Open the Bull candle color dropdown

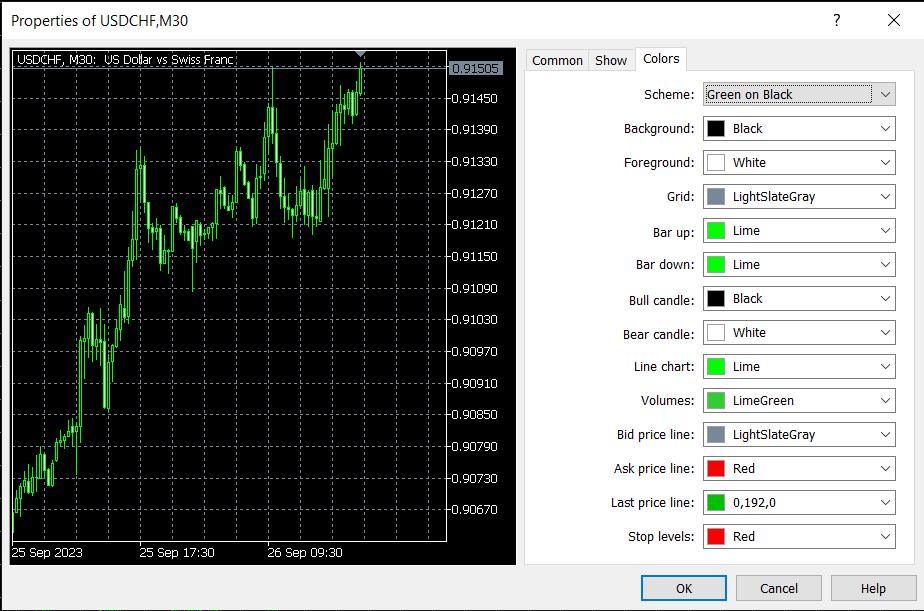(799, 299)
